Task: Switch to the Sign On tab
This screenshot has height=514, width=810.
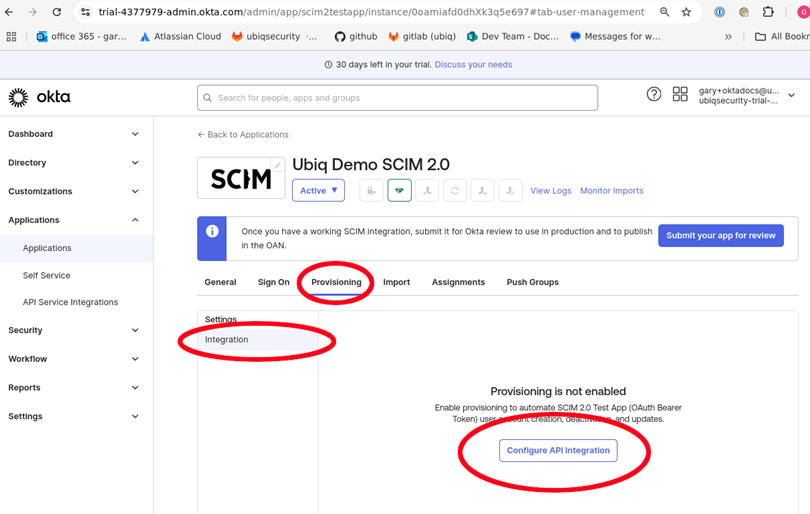Action: tap(274, 282)
